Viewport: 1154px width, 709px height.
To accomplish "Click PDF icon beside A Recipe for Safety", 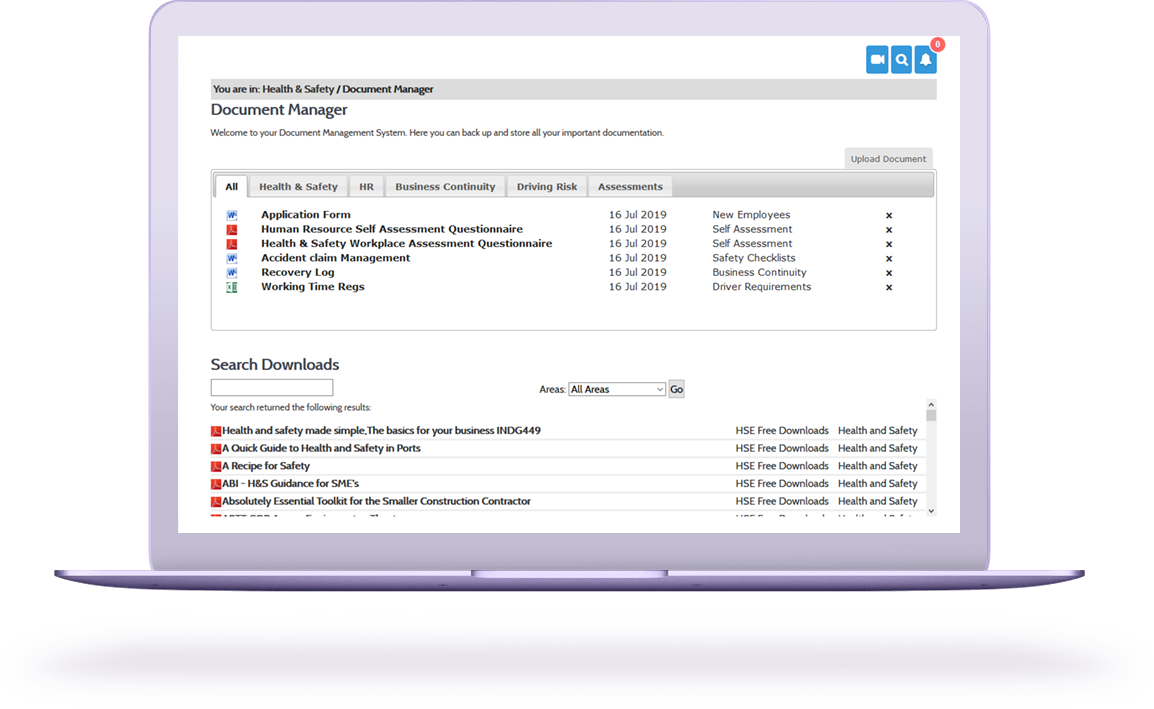I will coord(216,466).
